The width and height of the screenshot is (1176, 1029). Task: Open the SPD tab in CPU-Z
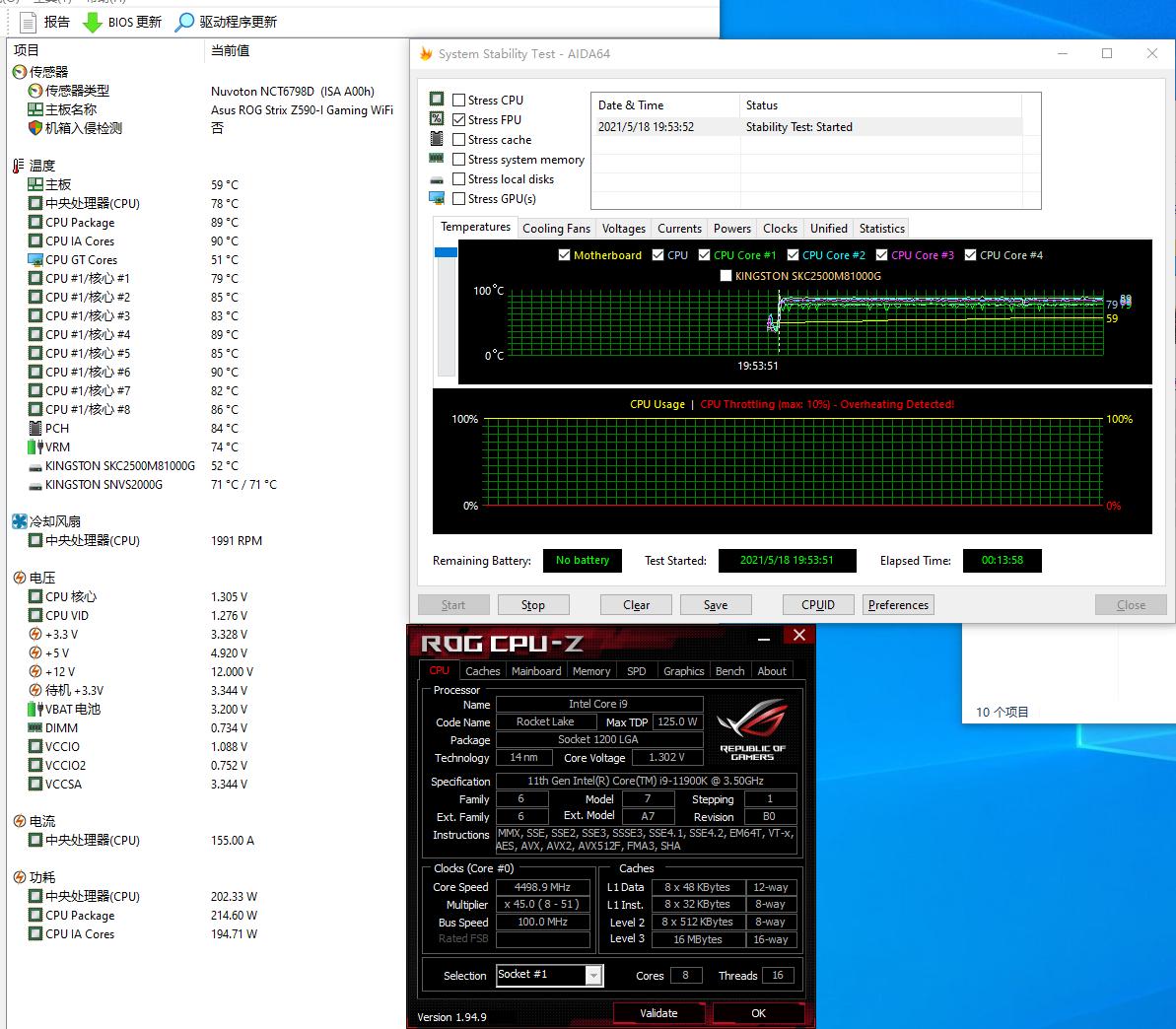[636, 670]
